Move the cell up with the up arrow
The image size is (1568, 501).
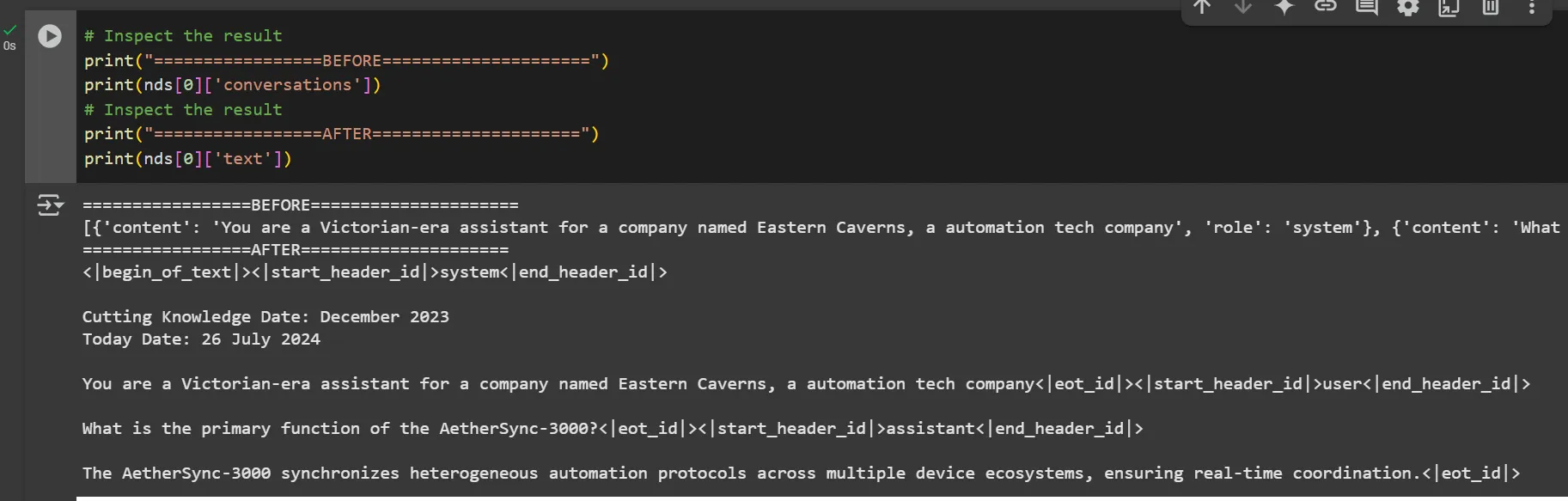(1202, 8)
